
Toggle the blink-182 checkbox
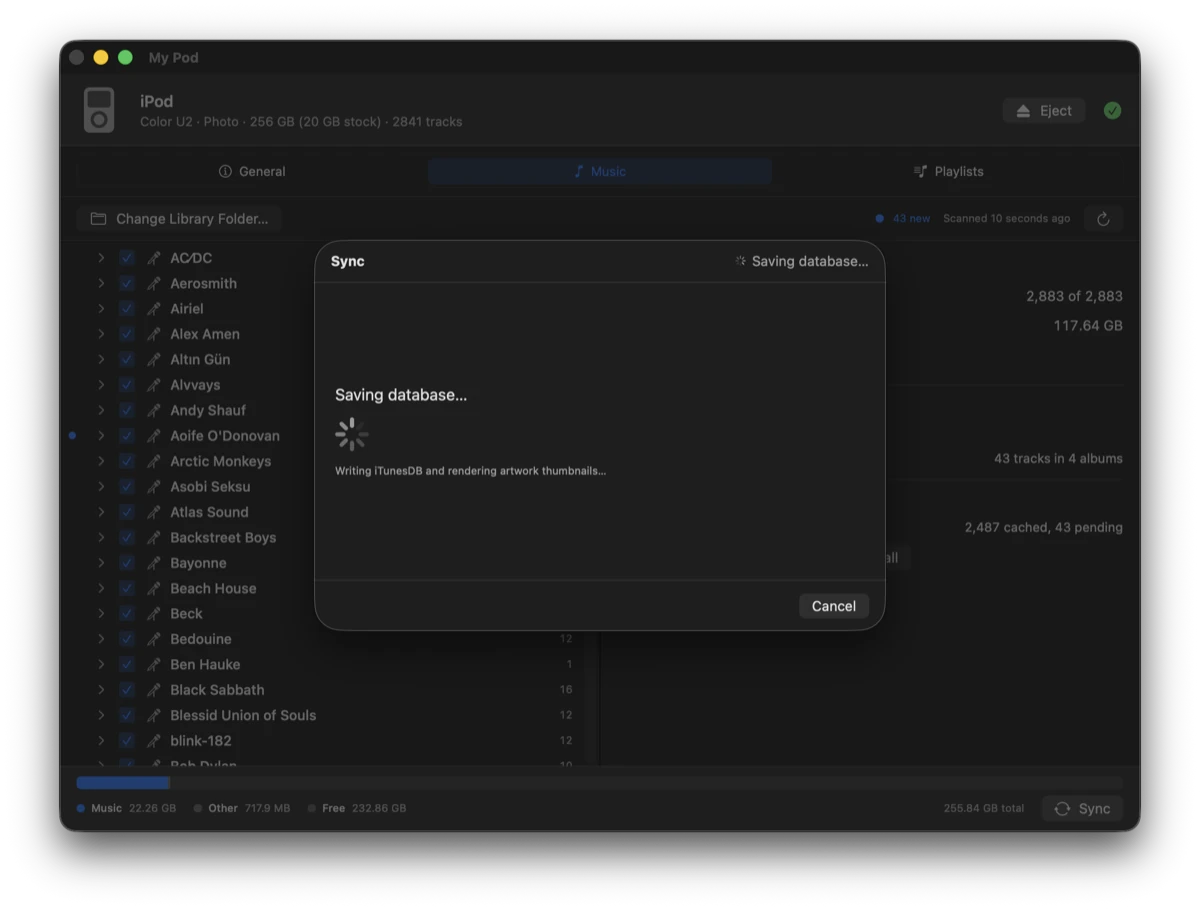tap(127, 741)
